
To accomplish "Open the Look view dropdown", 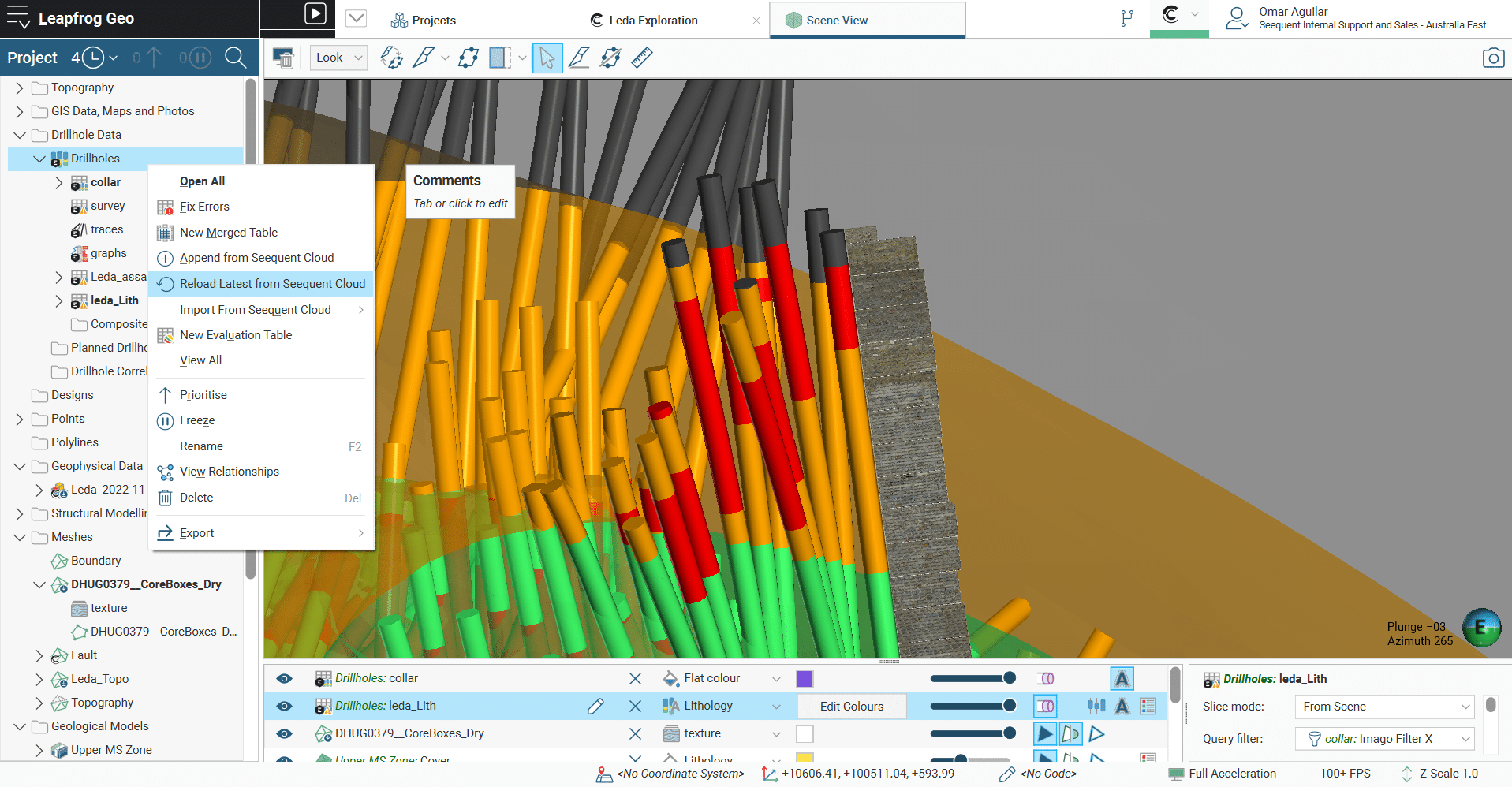I will [x=338, y=58].
